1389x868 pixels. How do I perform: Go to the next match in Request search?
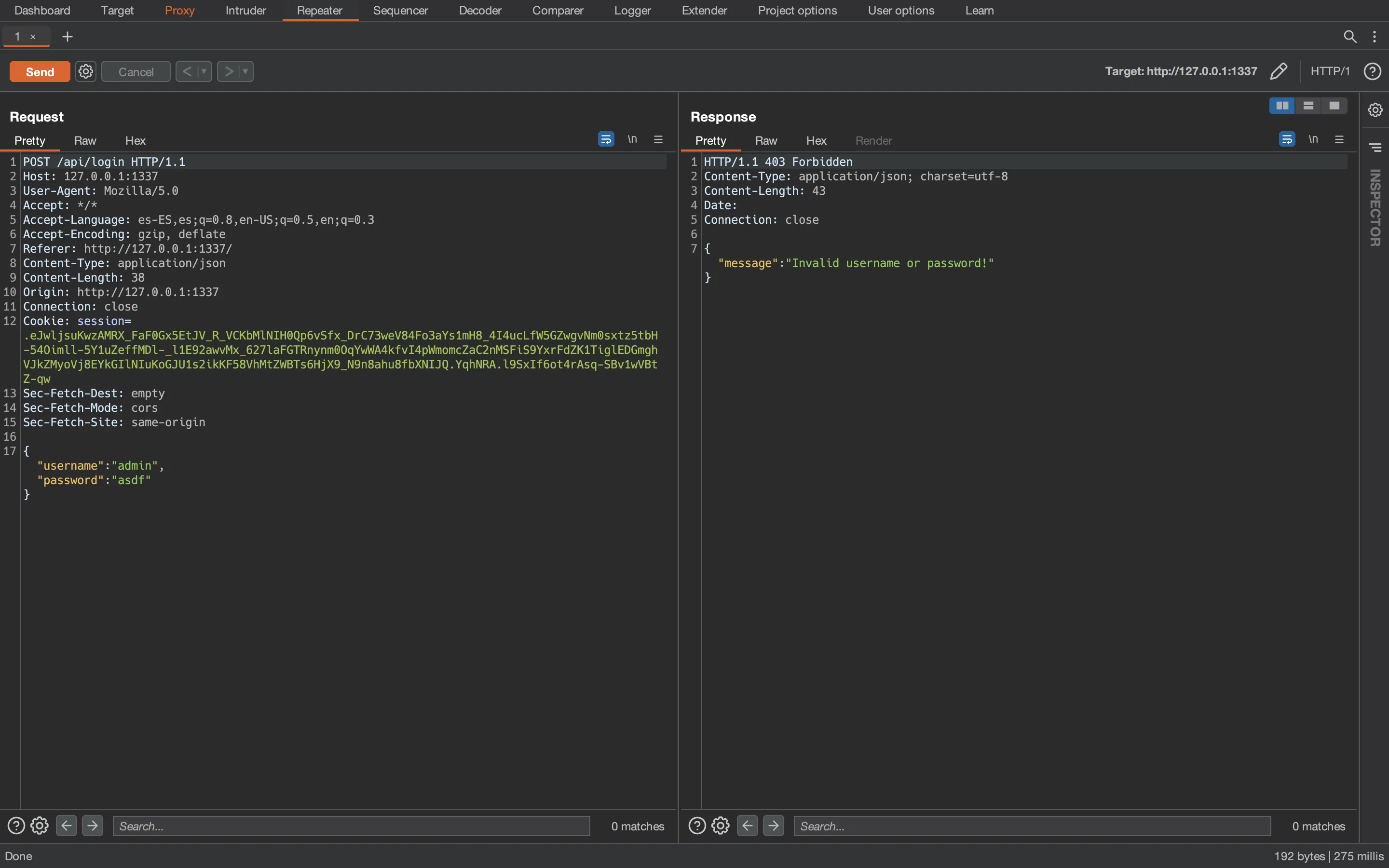pos(93,826)
